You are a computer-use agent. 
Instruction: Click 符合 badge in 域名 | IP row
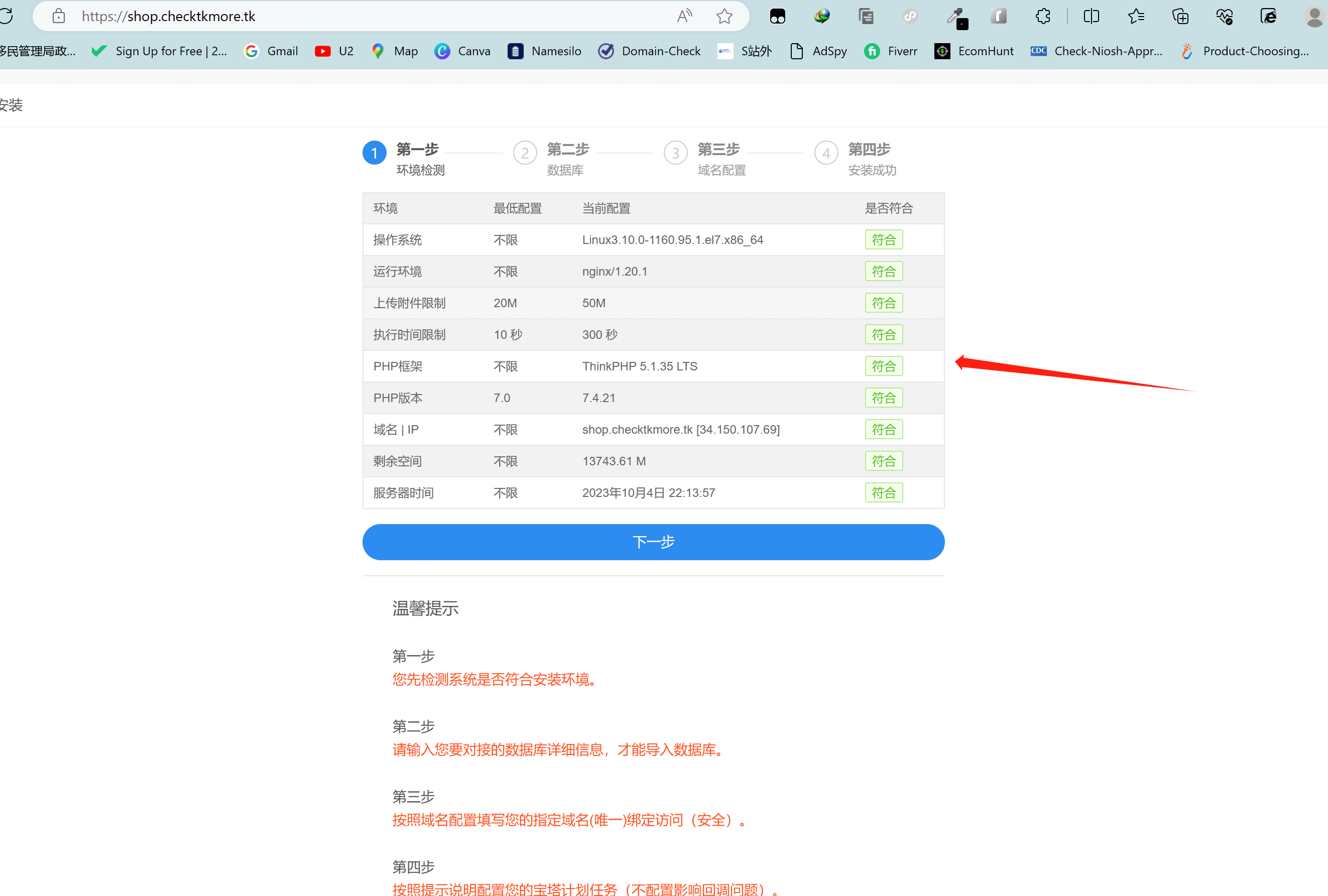click(x=884, y=429)
